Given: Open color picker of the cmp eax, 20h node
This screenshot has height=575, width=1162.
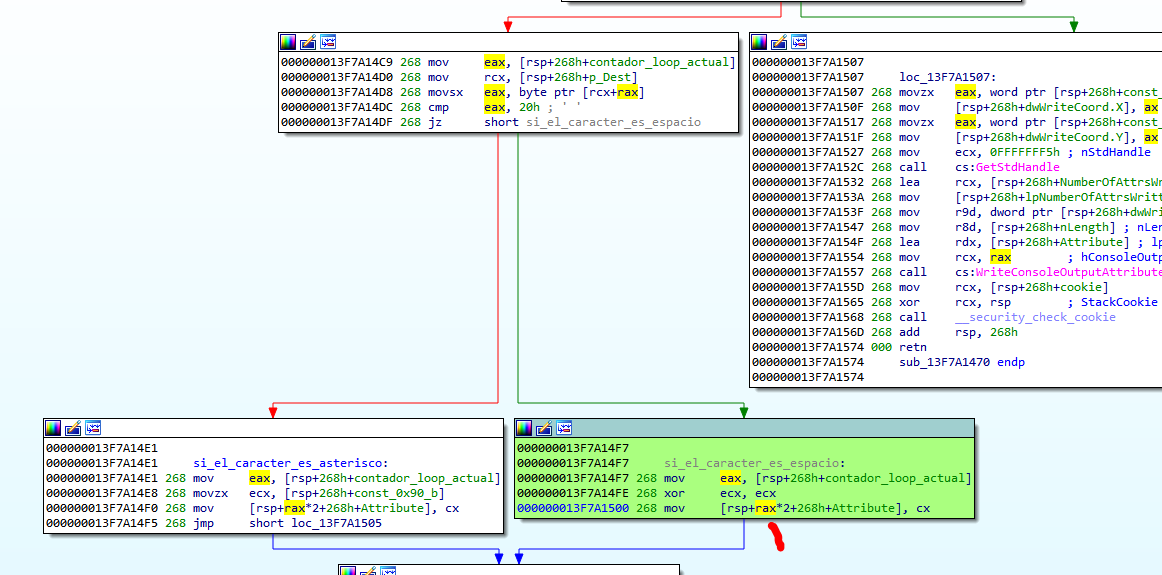Looking at the screenshot, I should coord(288,42).
